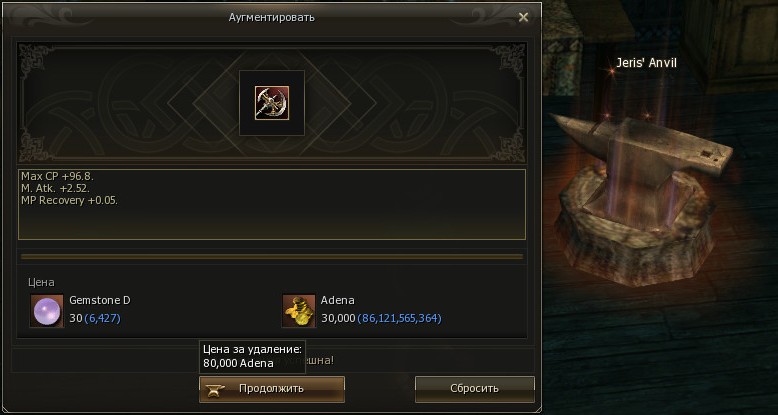778x415 pixels.
Task: Click the anvil icon on Продолжить button
Action: click(x=215, y=390)
